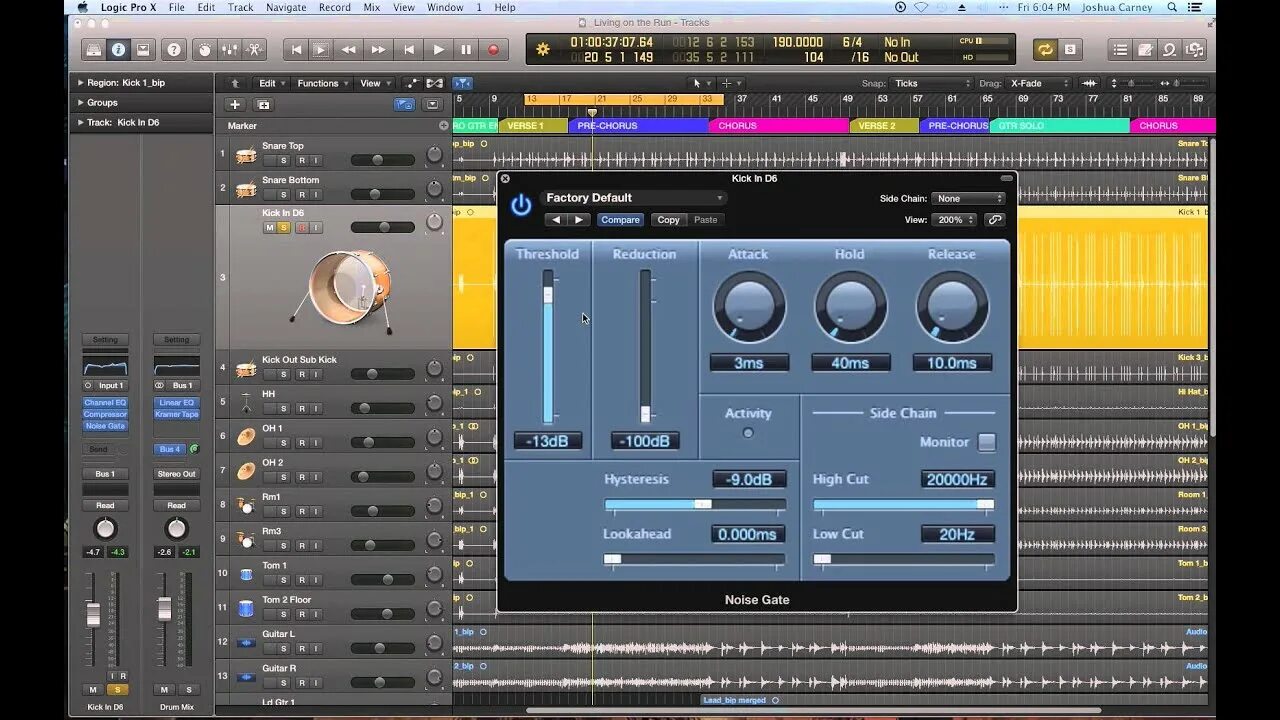Open the Mixer faders icon

(230, 49)
